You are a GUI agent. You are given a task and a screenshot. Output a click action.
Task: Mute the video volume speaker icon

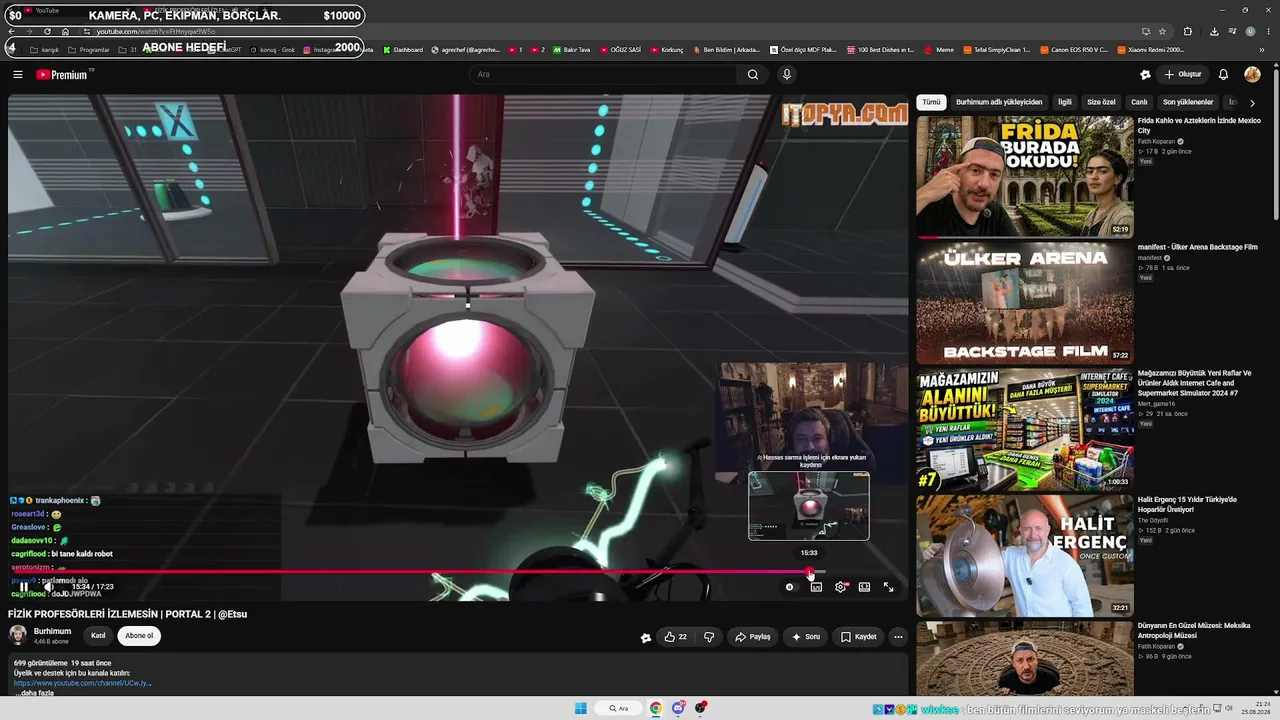tap(48, 587)
